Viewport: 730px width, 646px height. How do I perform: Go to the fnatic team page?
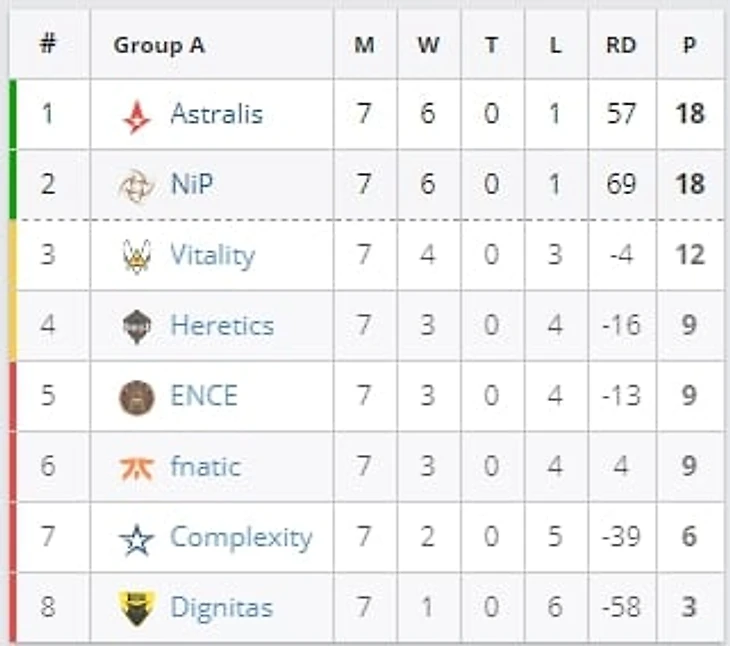click(206, 467)
